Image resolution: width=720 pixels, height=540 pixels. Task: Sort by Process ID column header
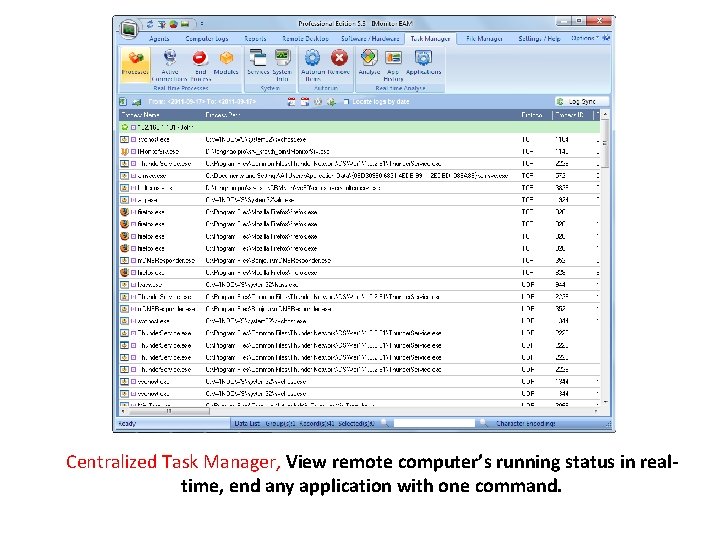[x=573, y=115]
